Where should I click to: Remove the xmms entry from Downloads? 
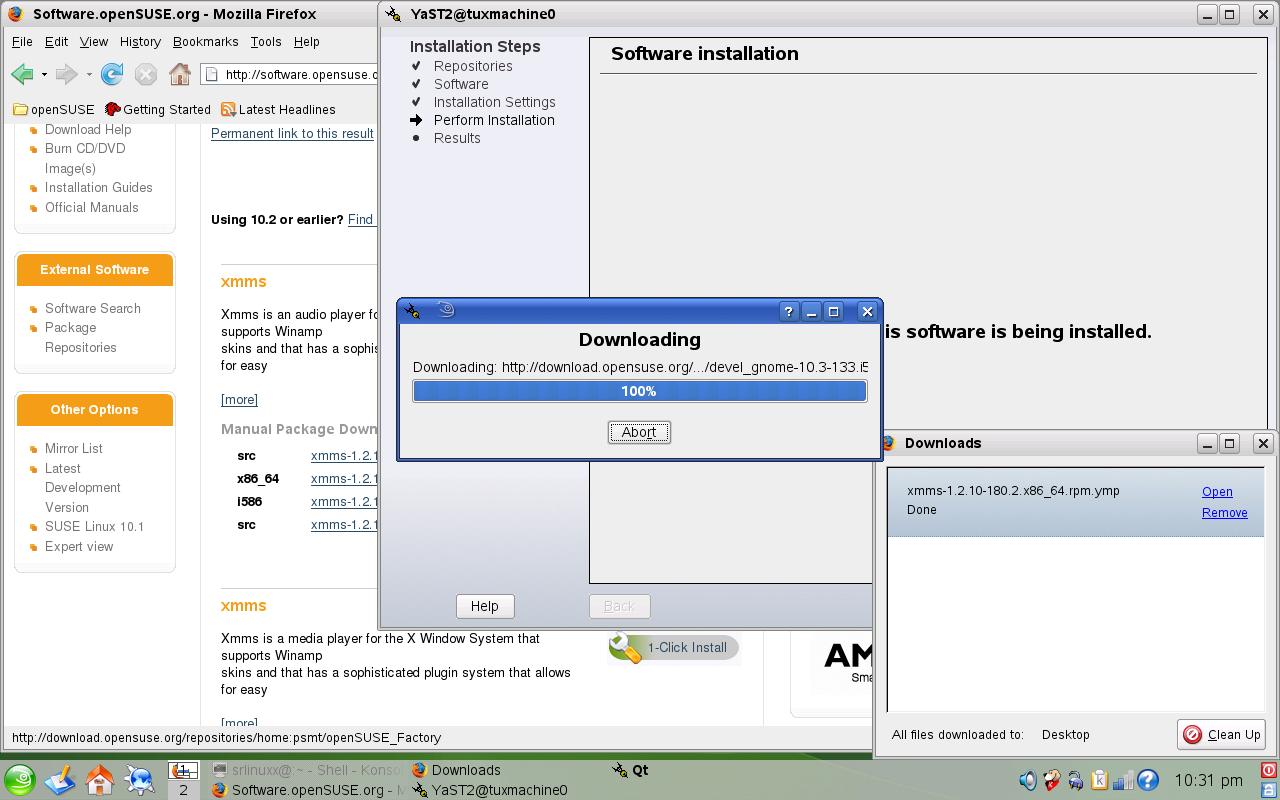coord(1224,513)
